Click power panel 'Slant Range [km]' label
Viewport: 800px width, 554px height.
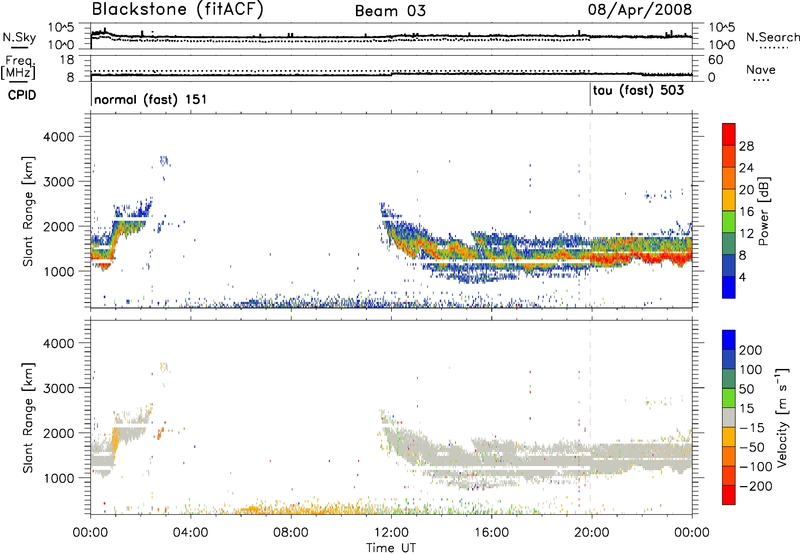tap(28, 211)
